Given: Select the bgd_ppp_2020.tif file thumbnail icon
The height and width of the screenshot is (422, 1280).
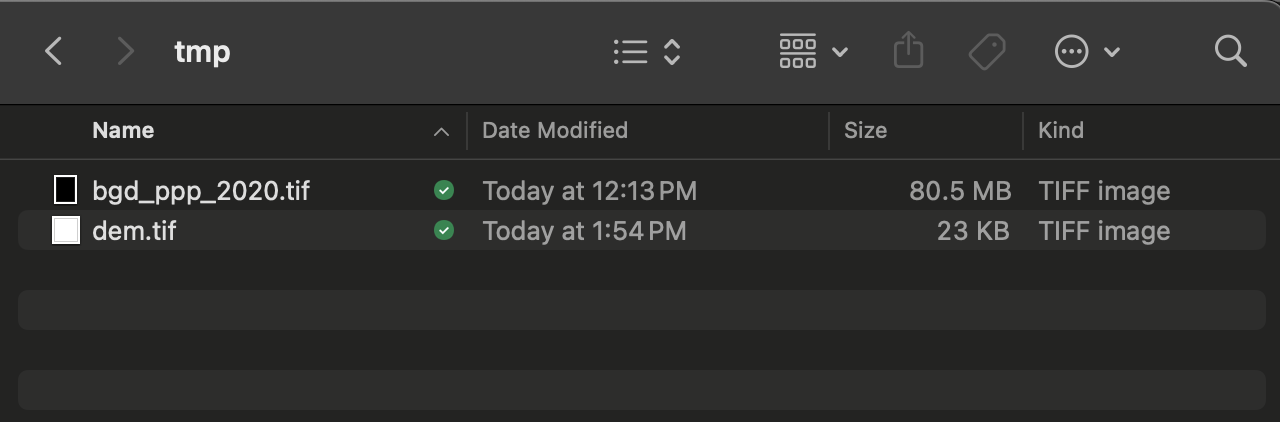Looking at the screenshot, I should (65, 189).
